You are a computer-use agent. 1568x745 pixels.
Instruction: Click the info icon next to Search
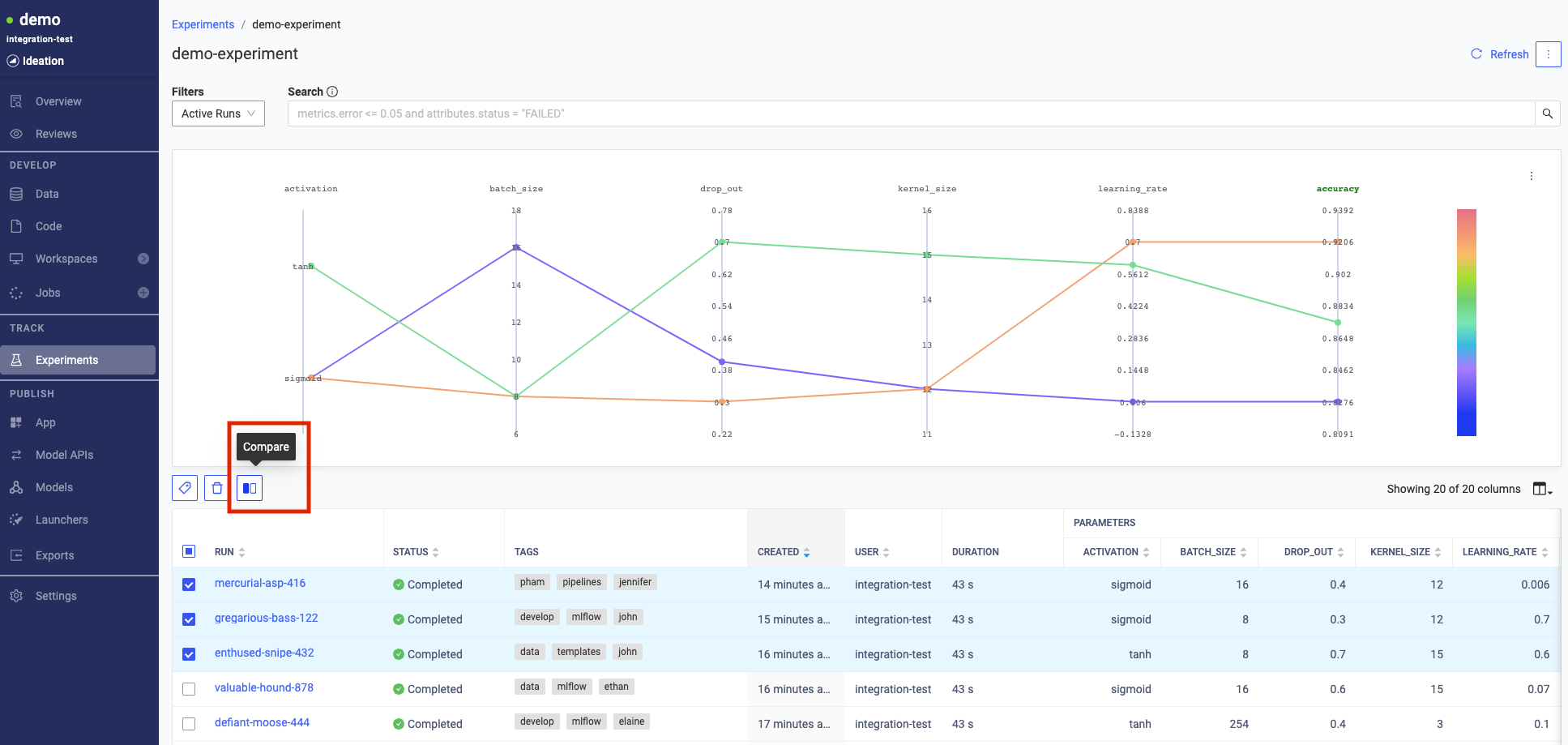(x=332, y=92)
